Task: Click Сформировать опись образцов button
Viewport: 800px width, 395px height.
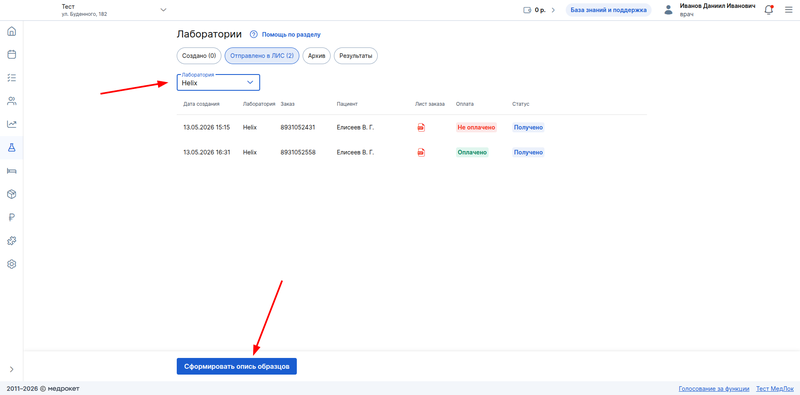Action: (x=237, y=366)
